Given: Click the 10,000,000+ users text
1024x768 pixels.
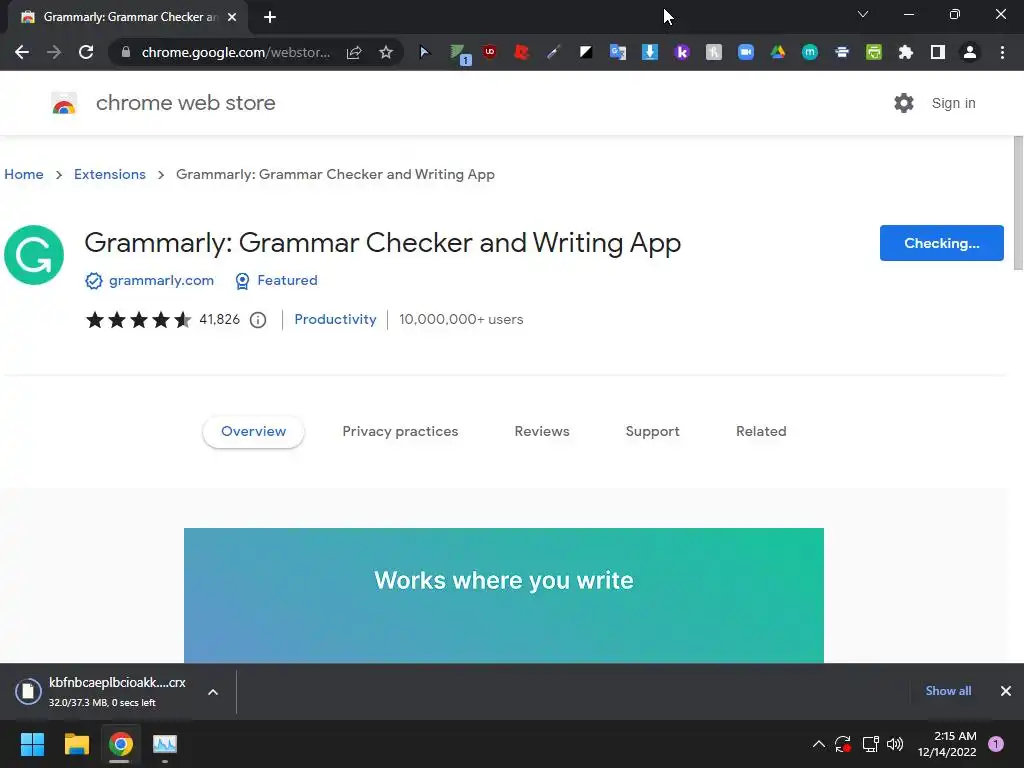Looking at the screenshot, I should coord(461,319).
